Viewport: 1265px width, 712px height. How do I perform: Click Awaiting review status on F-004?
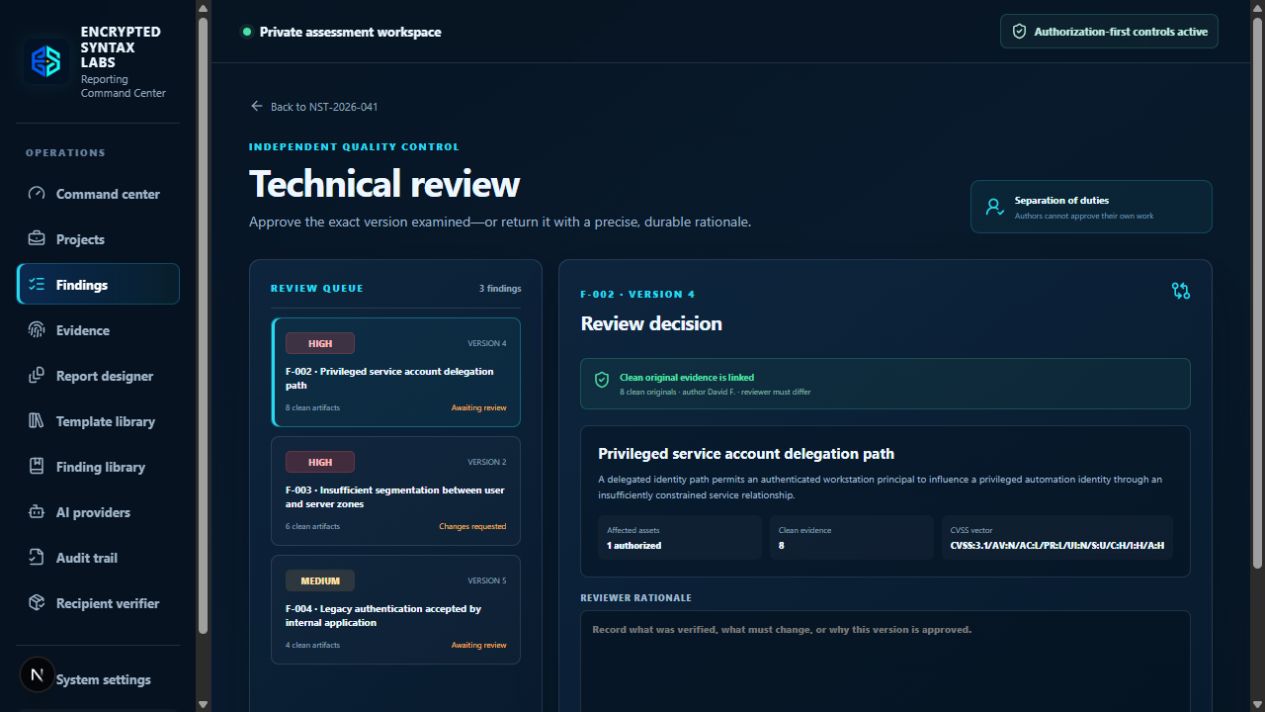479,645
